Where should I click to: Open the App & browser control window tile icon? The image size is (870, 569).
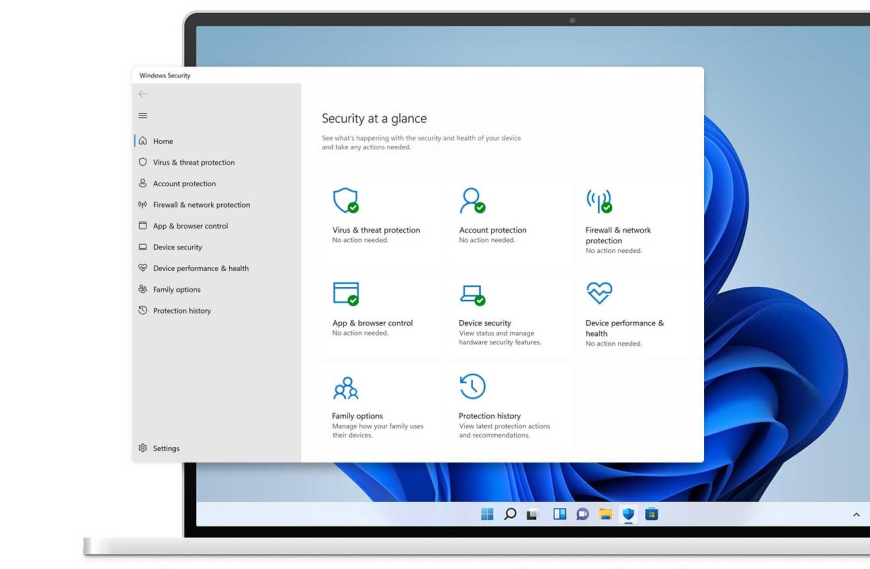point(346,293)
